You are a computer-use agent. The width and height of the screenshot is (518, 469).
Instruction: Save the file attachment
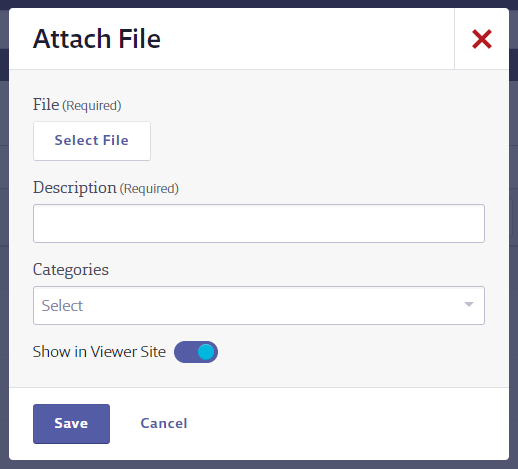tap(71, 424)
